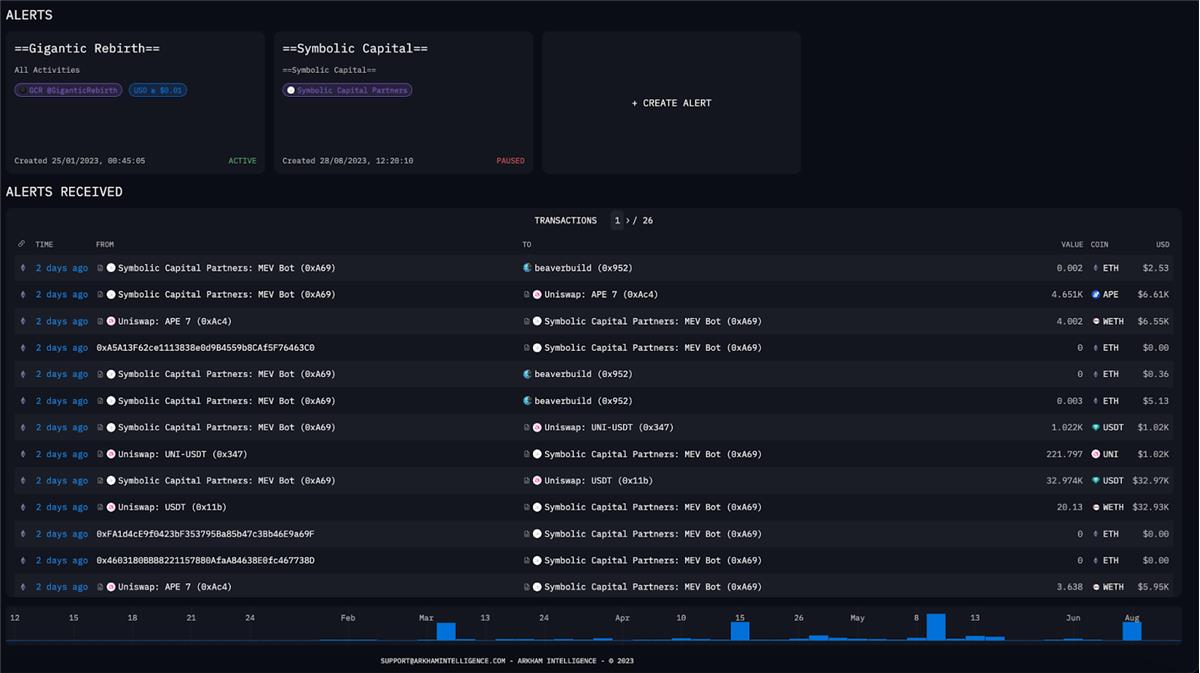Sort the table by the VALUE column header
1200x673 pixels.
click(x=1071, y=244)
